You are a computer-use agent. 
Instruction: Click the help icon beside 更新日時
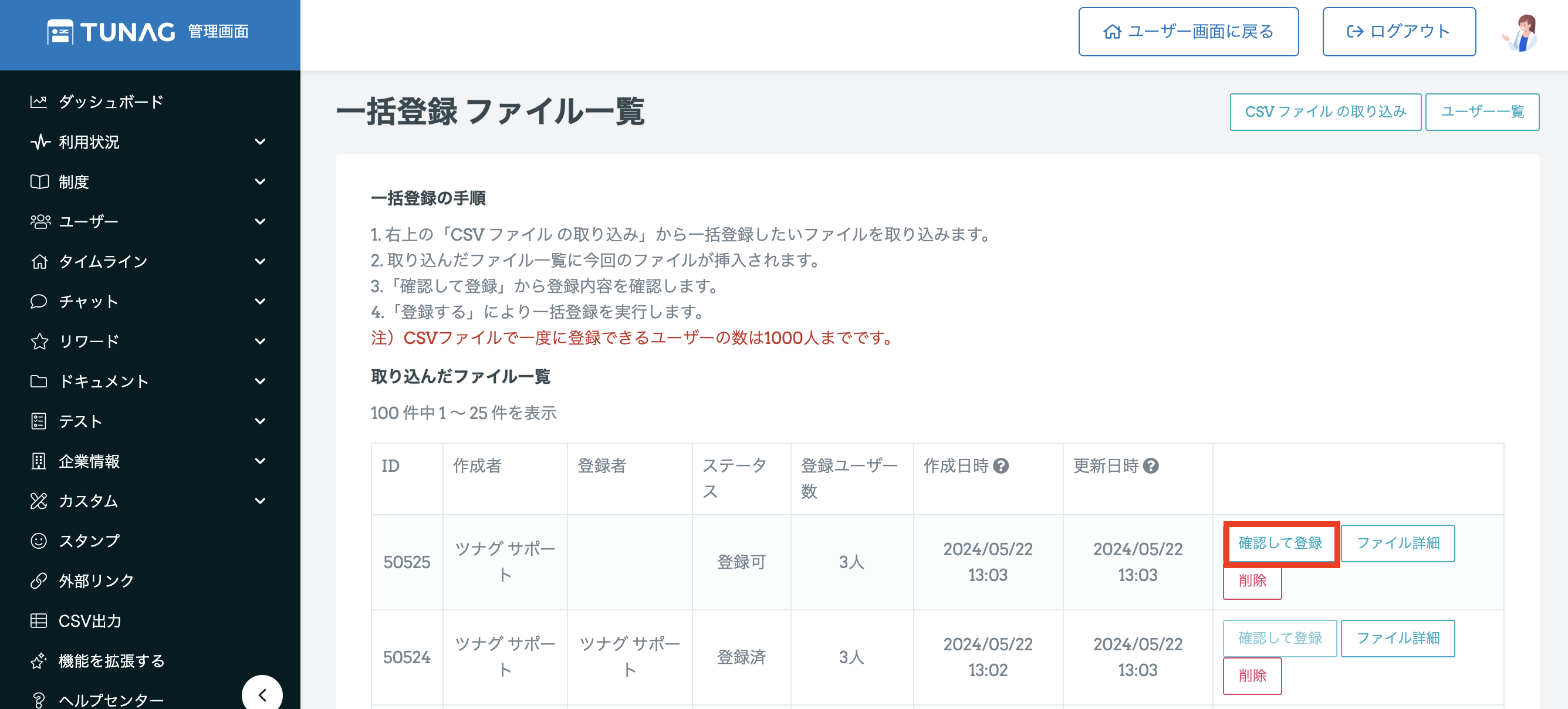click(x=1150, y=465)
